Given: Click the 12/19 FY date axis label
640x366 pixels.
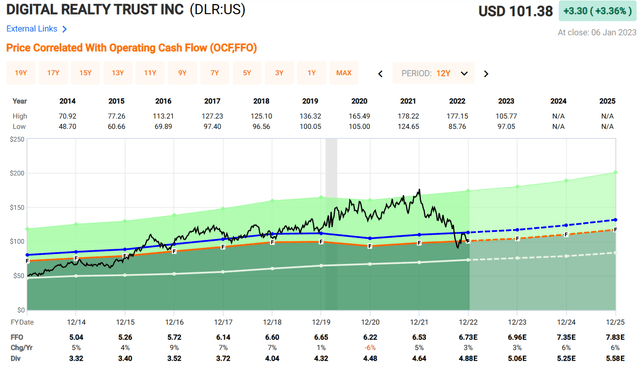Looking at the screenshot, I should coord(321,322).
